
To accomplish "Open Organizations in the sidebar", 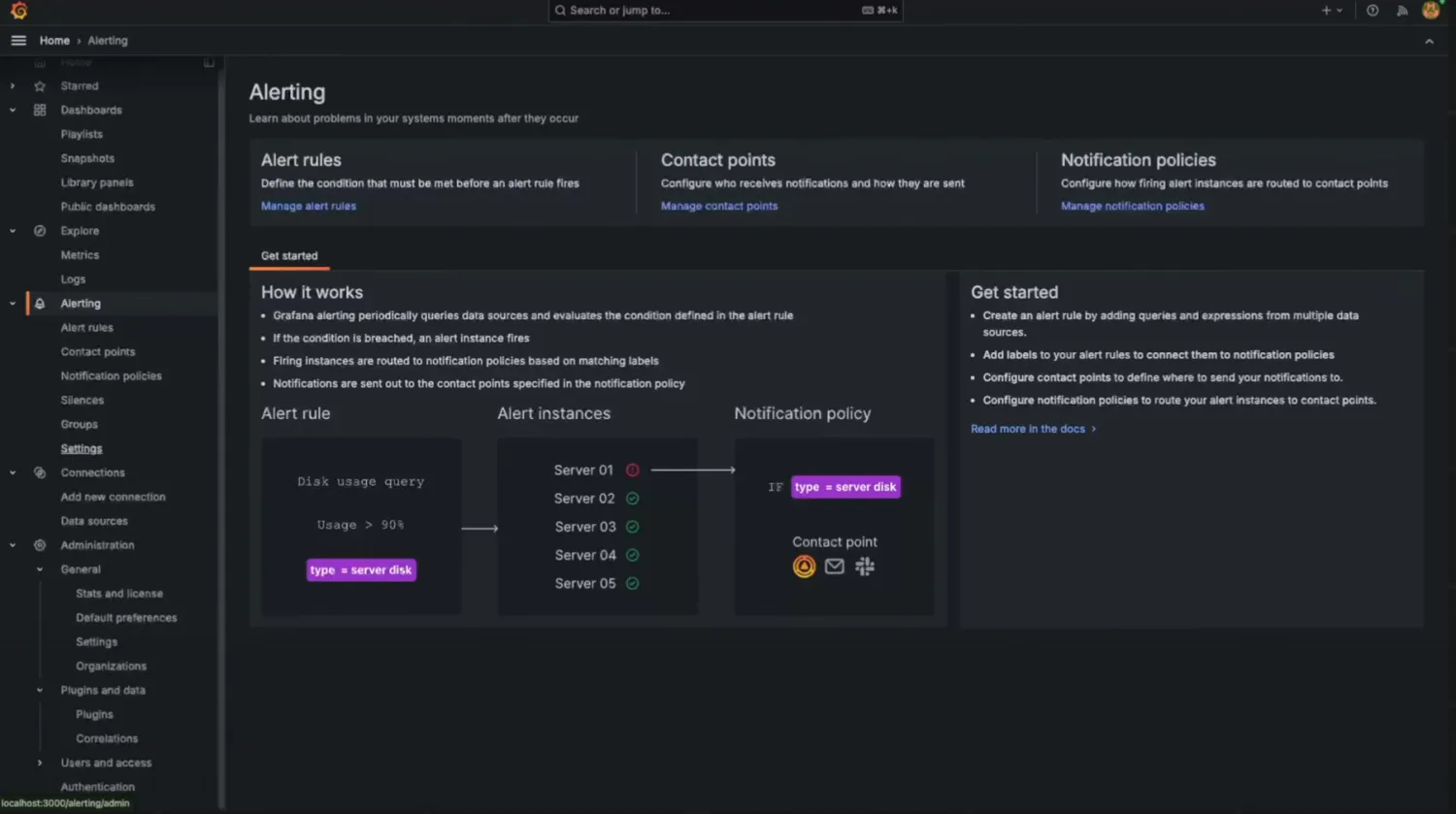I will click(112, 667).
